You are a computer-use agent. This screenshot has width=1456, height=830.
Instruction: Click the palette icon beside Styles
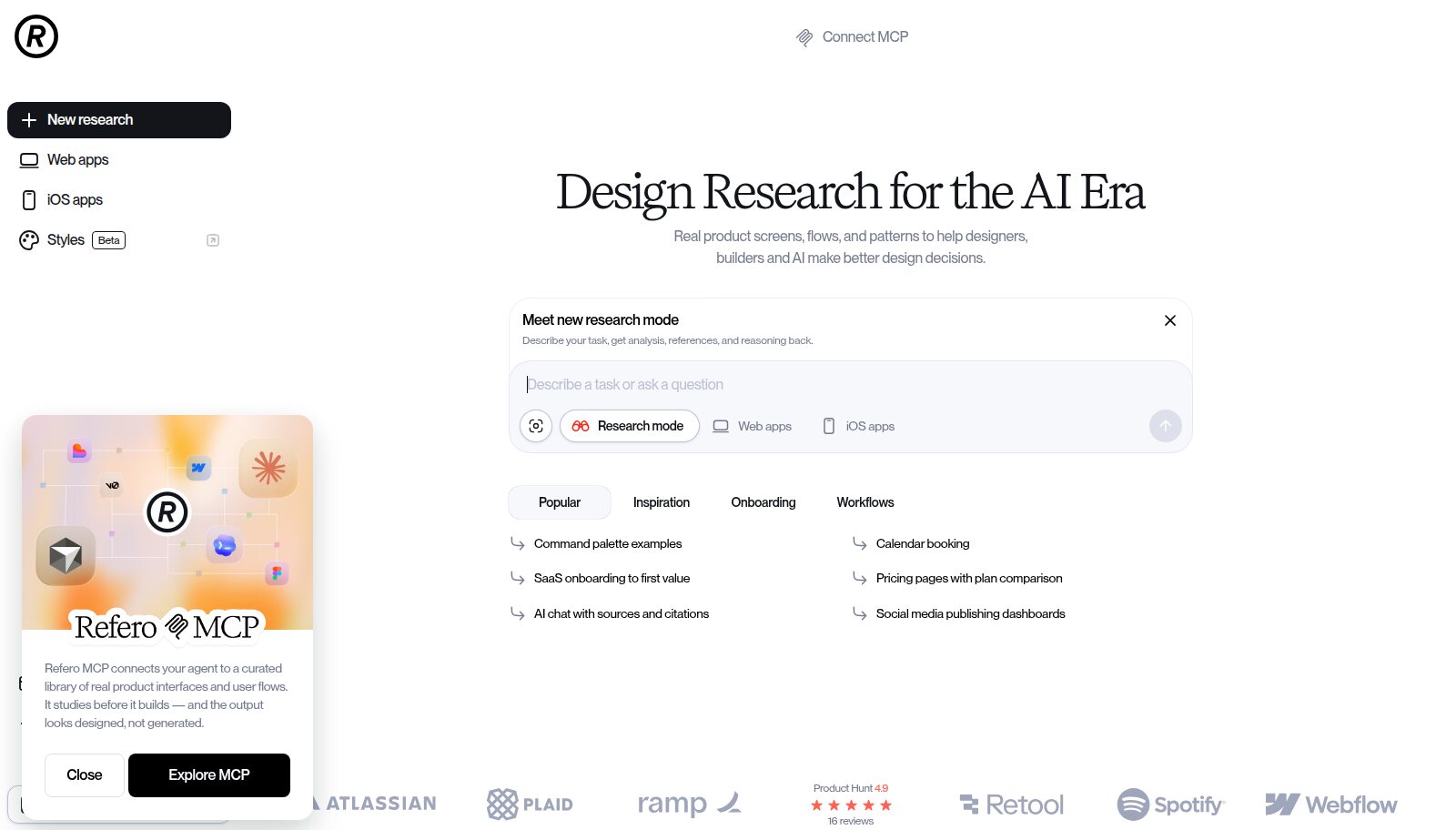[x=29, y=240]
